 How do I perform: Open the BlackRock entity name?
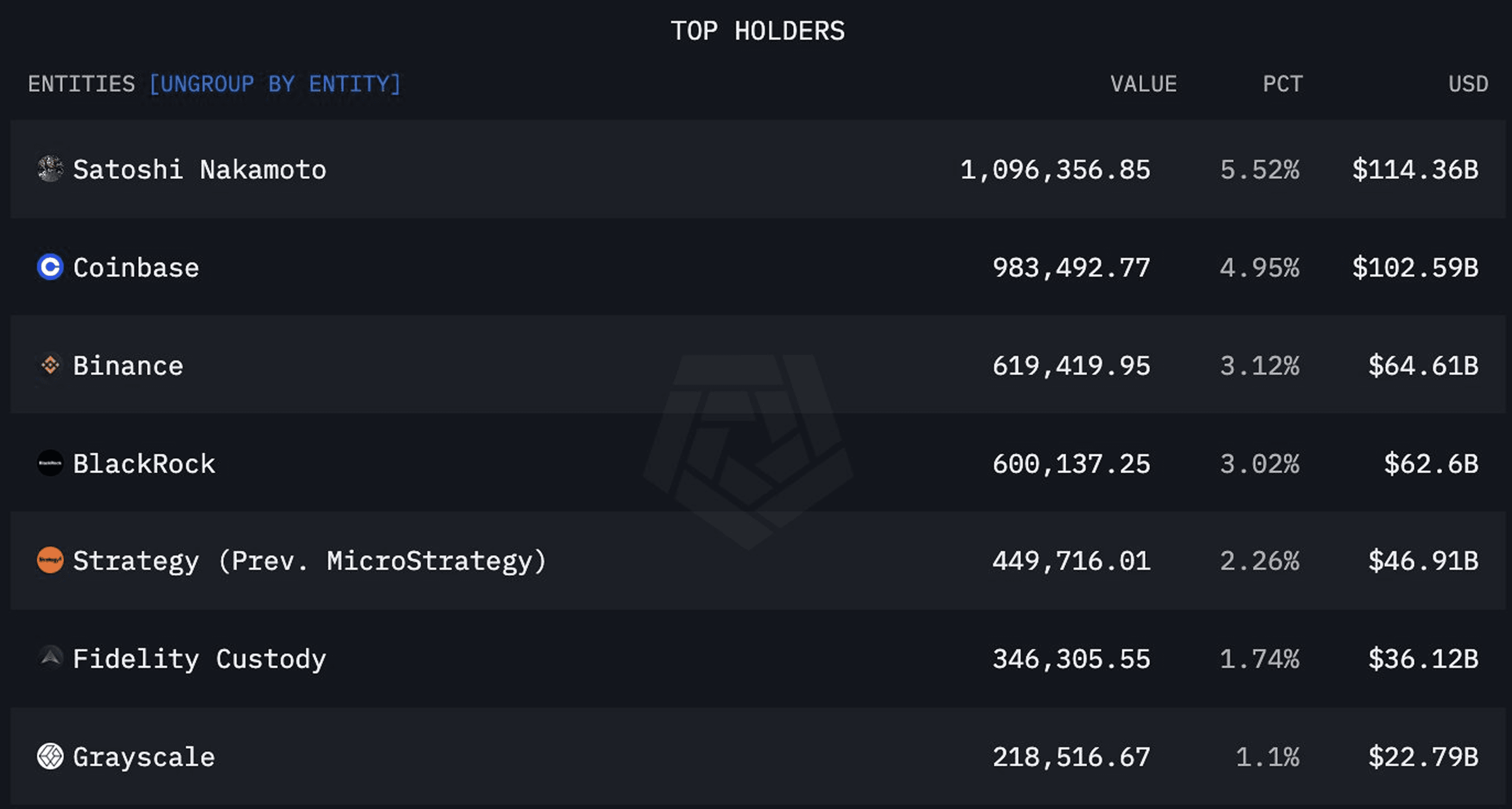[x=144, y=463]
